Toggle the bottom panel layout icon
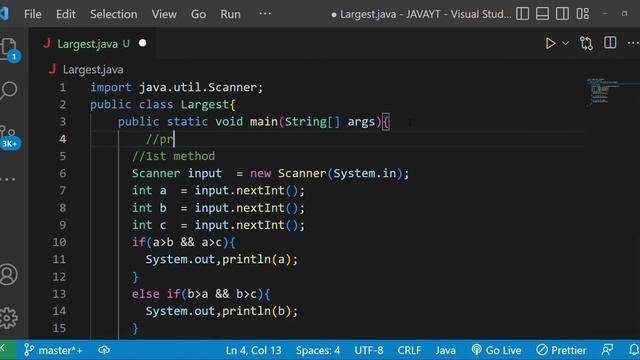The height and width of the screenshot is (360, 640). (x=542, y=14)
